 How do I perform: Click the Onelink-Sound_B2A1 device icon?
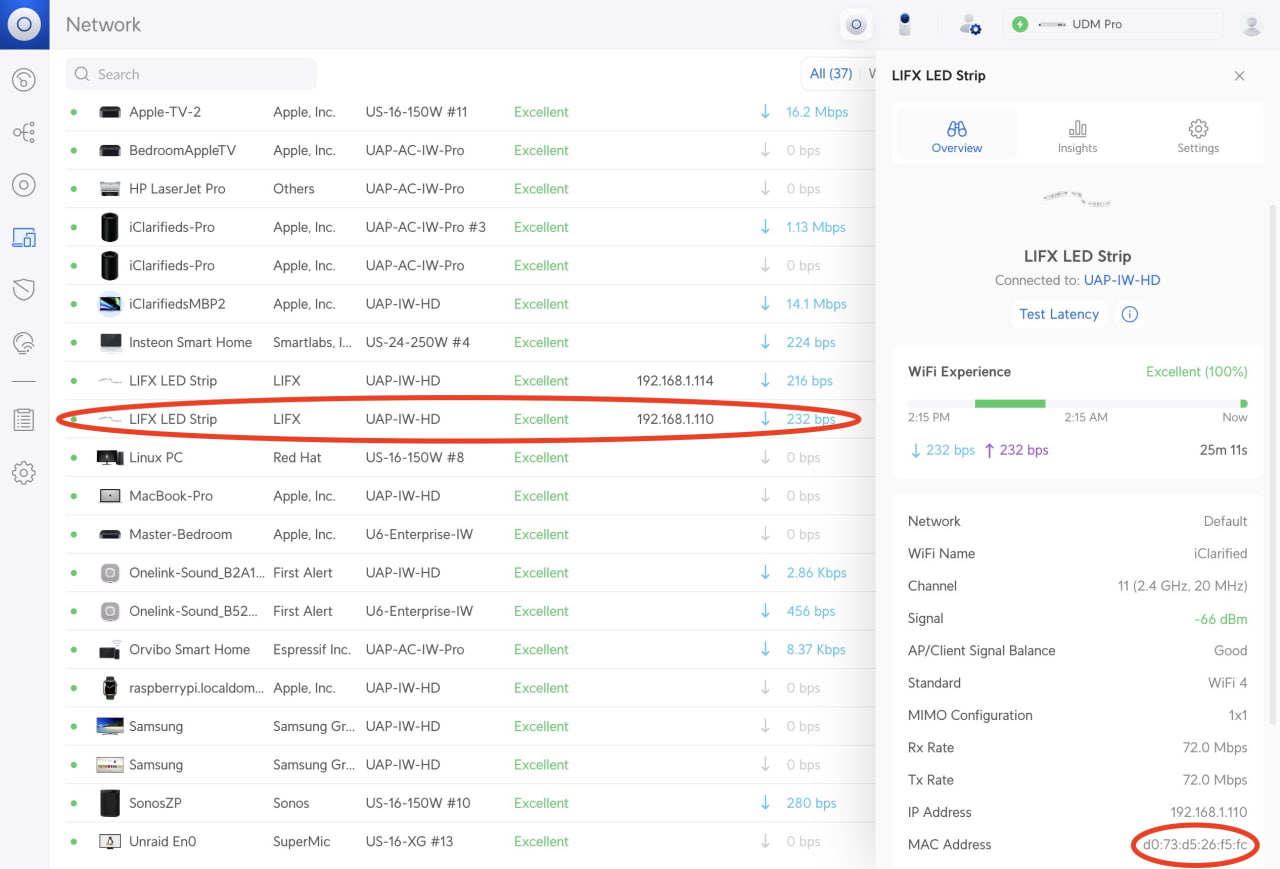click(110, 573)
